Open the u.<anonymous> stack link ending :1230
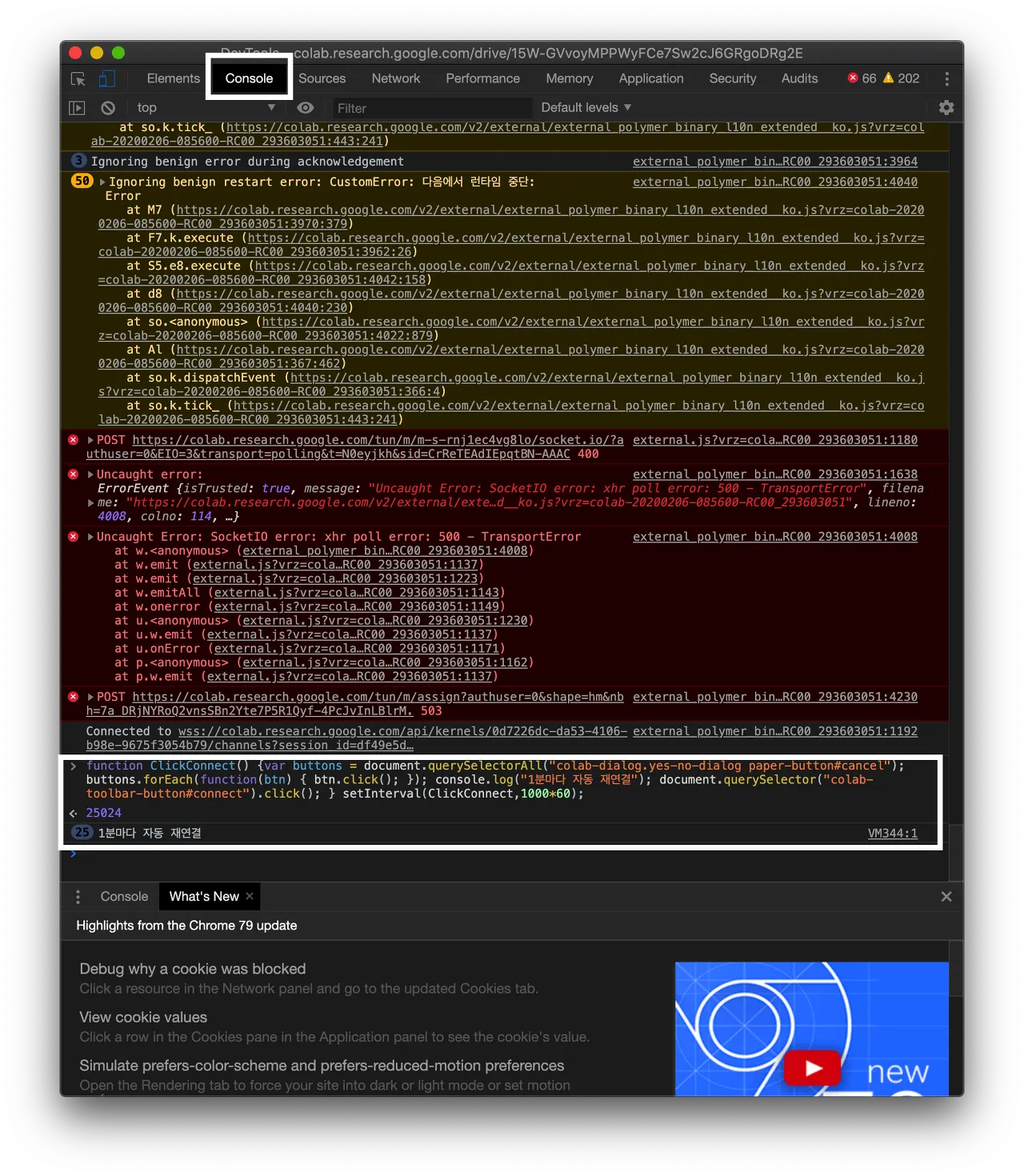This screenshot has width=1024, height=1176. [x=386, y=621]
